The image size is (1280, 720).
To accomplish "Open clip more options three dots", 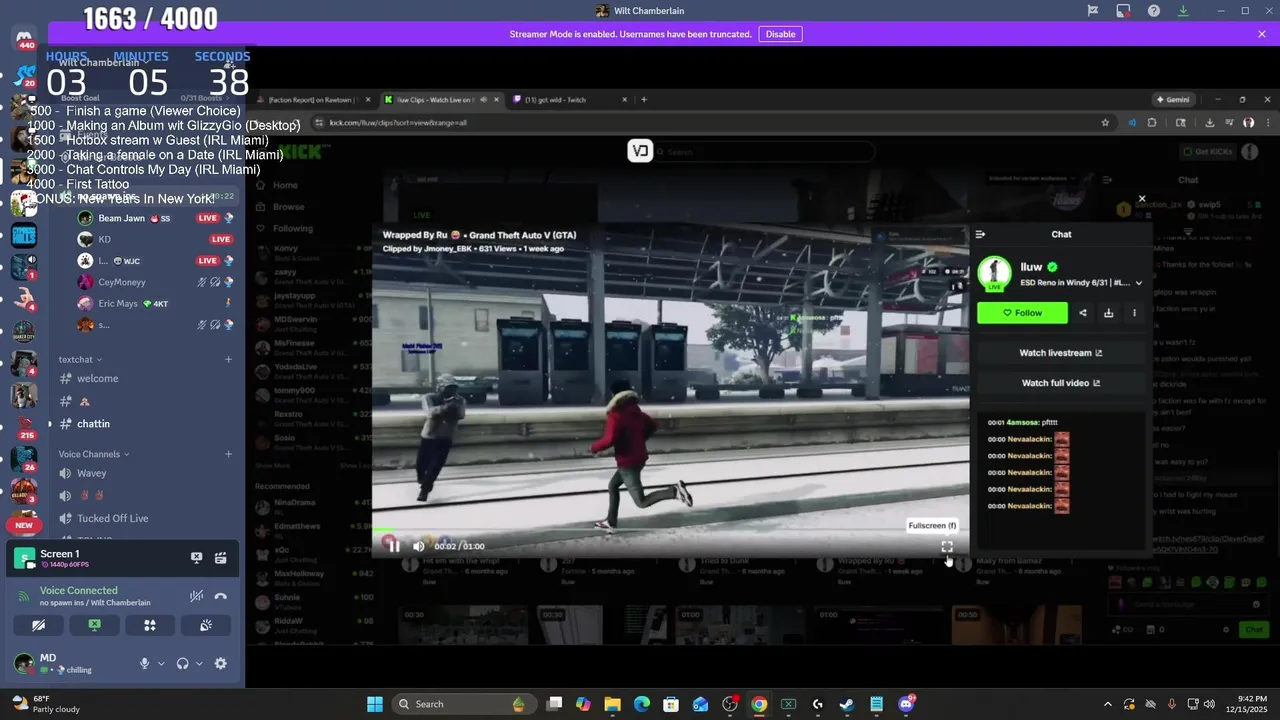I will point(1134,313).
